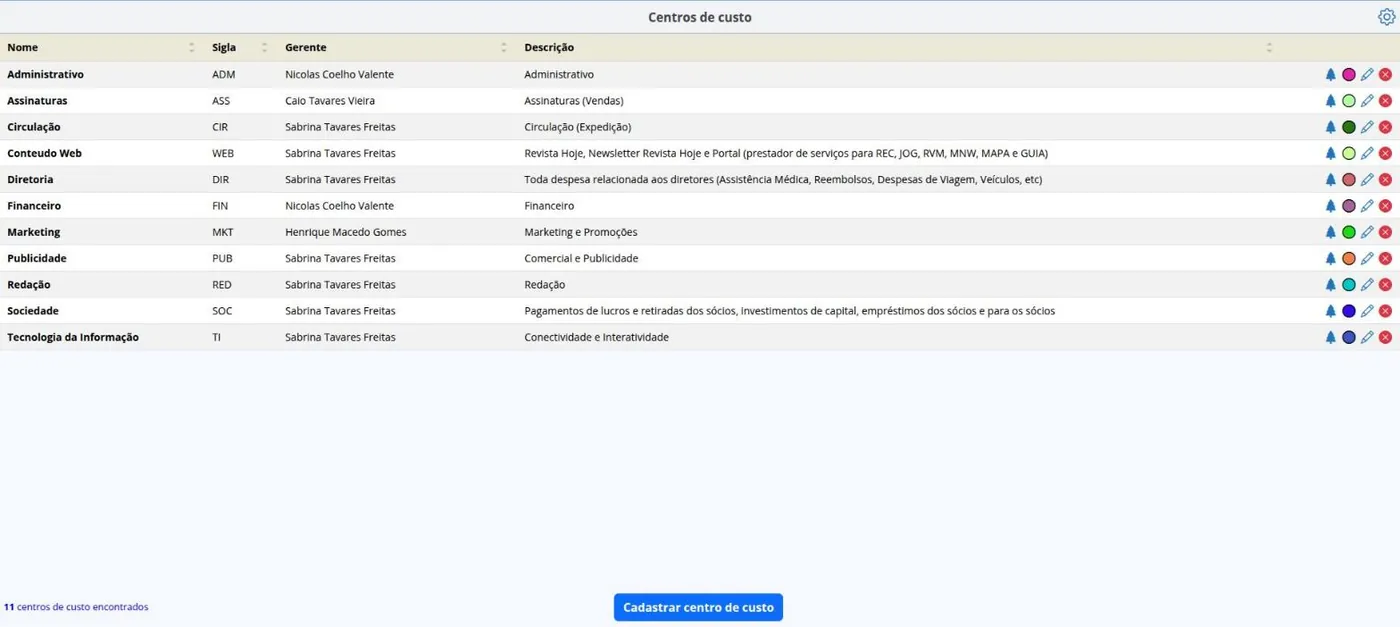Click the dark green swatch for Circulação
1400x627 pixels.
coord(1349,127)
